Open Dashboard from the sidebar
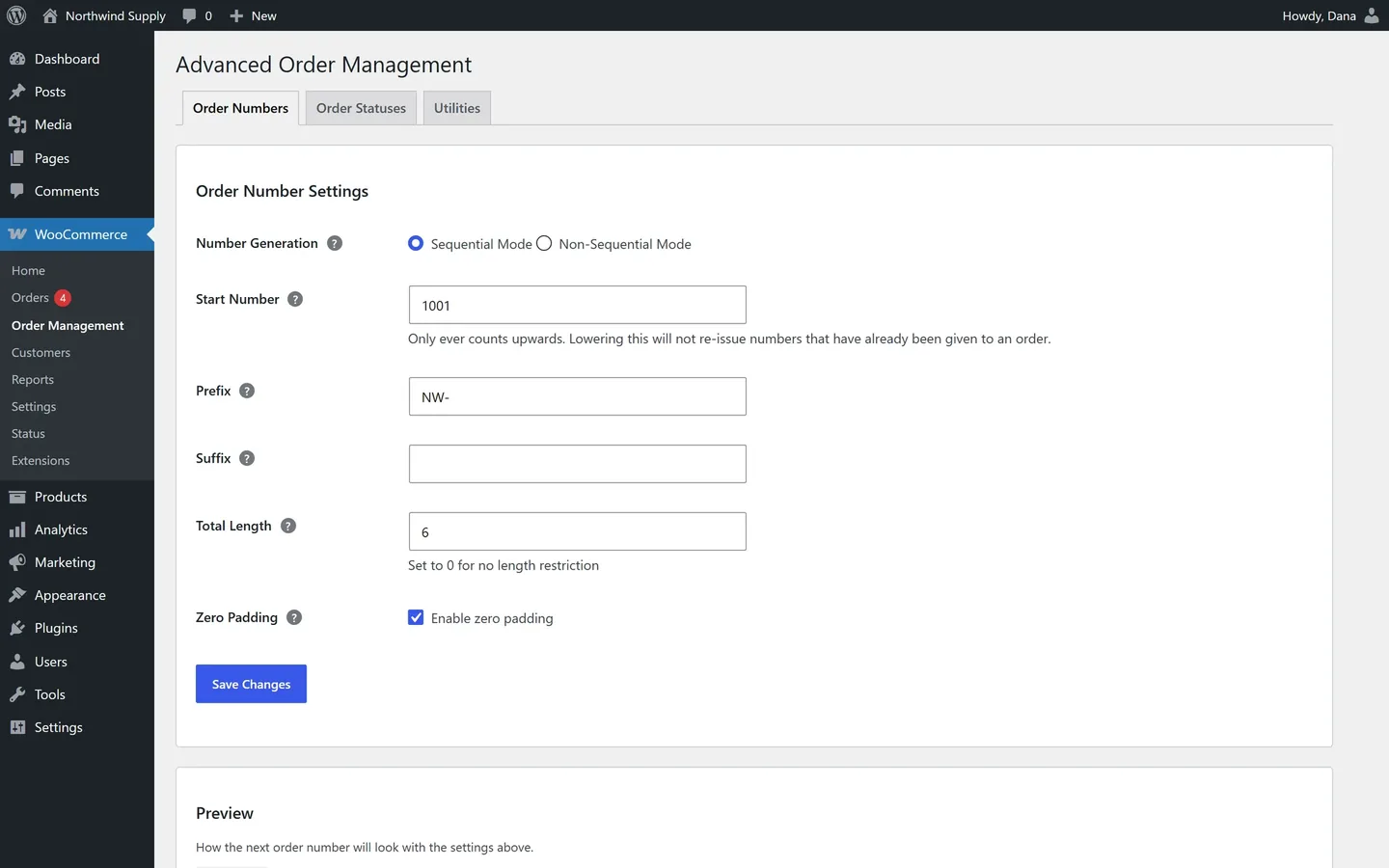The width and height of the screenshot is (1389, 868). 77,59
